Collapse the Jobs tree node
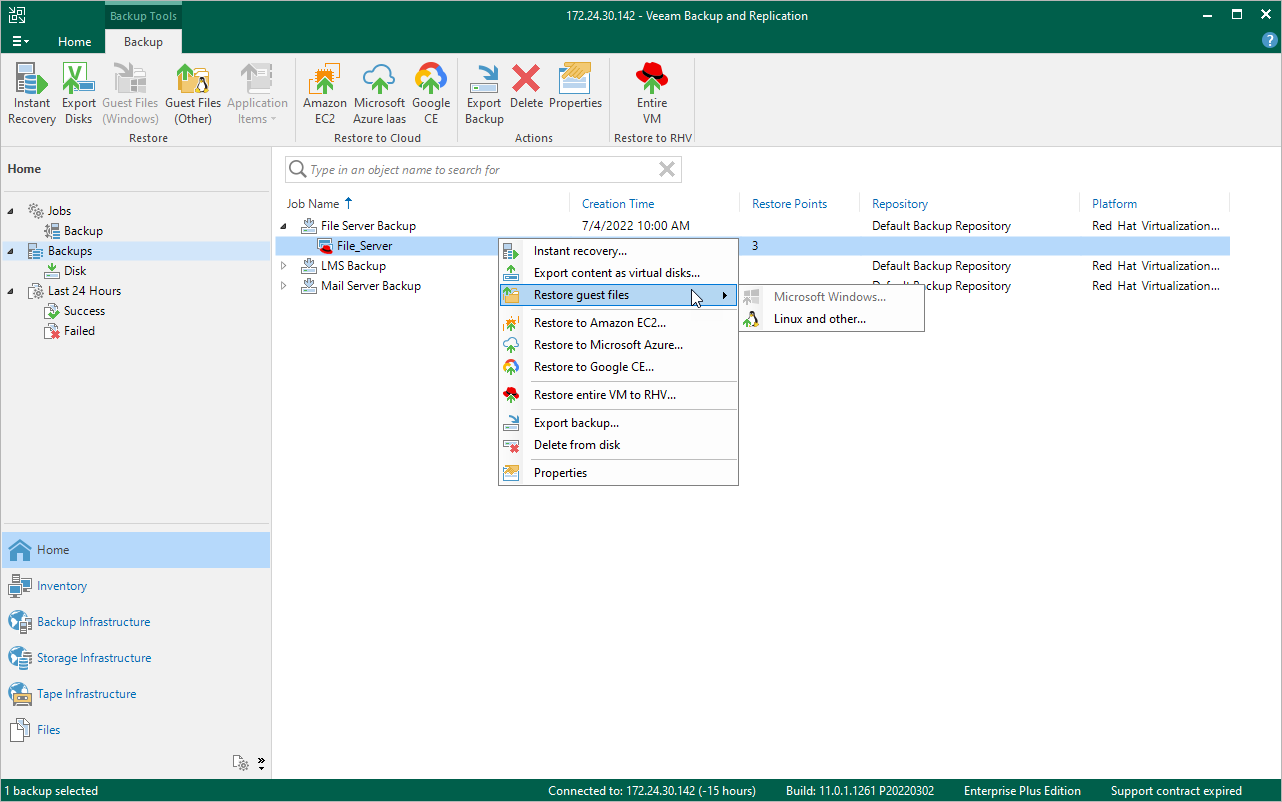 [11, 211]
